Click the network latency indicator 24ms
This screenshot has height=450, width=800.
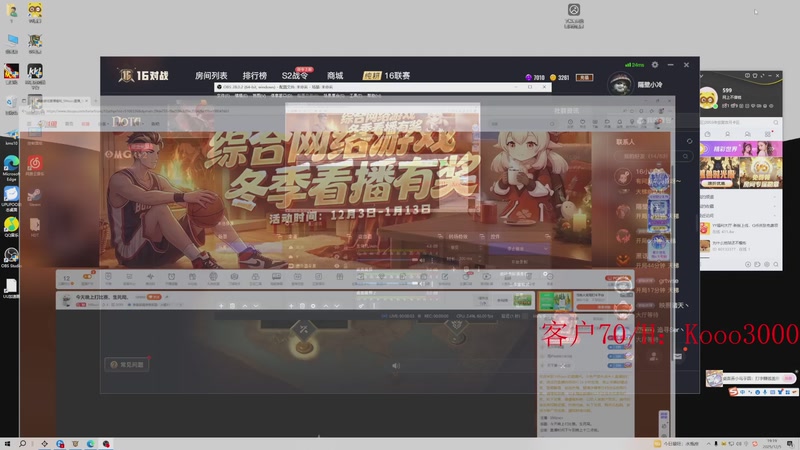tap(634, 65)
